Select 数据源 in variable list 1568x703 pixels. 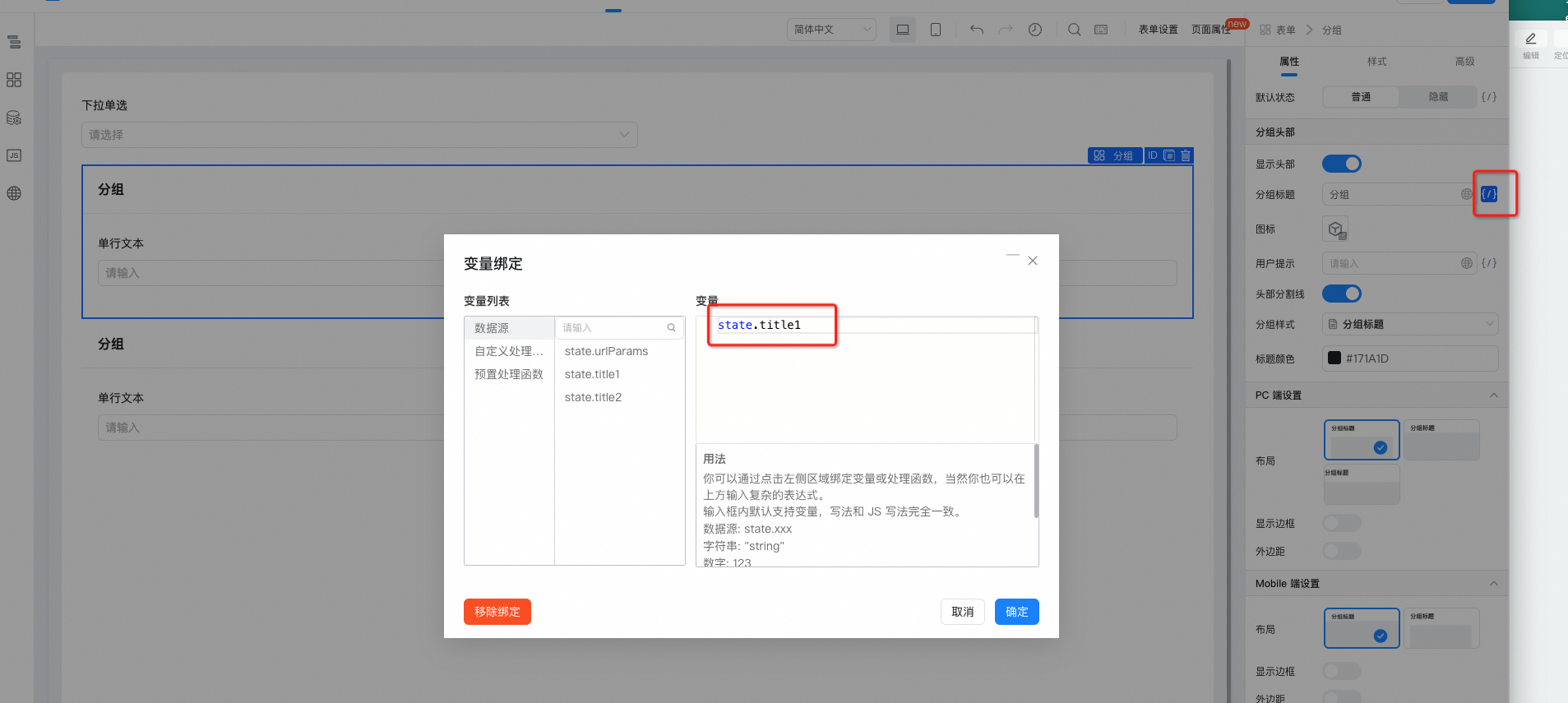click(x=510, y=328)
